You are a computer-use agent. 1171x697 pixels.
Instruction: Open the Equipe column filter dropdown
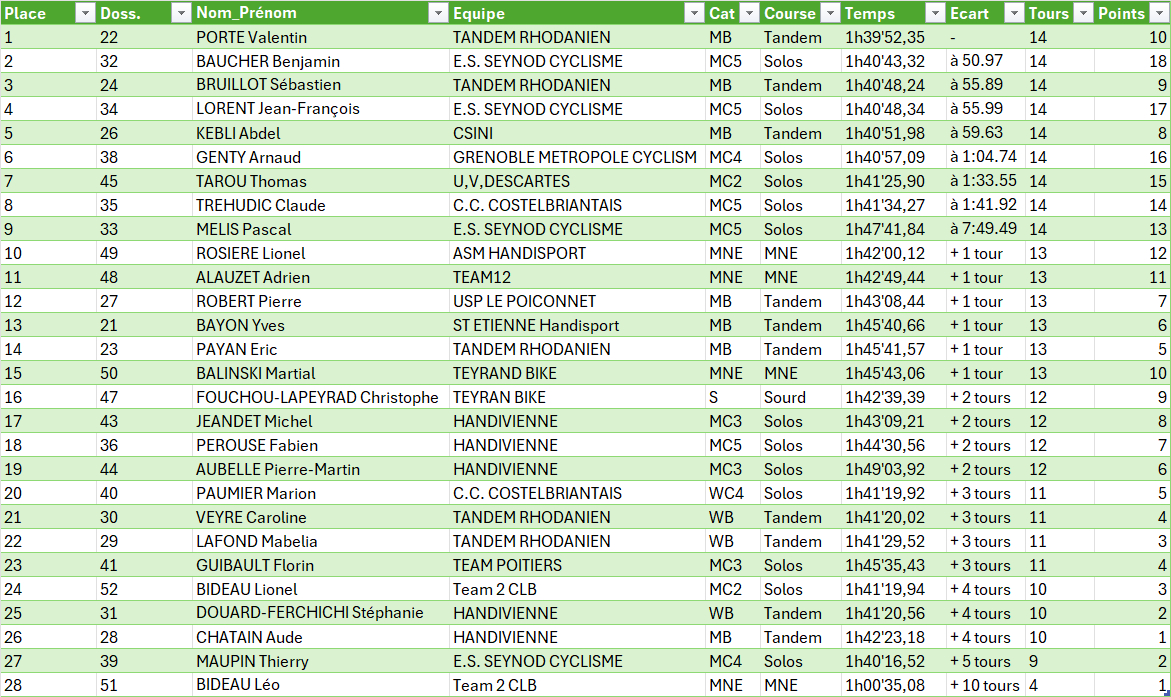694,13
